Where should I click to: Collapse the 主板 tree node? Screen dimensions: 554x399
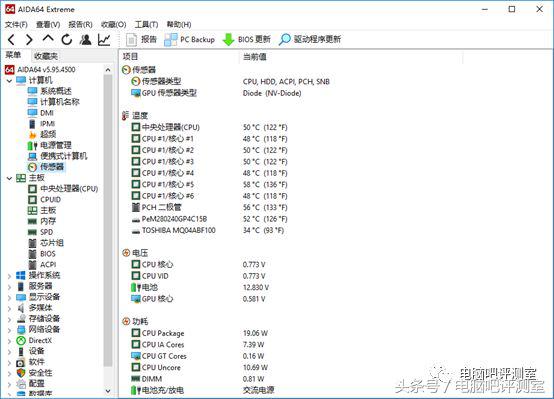[x=10, y=178]
